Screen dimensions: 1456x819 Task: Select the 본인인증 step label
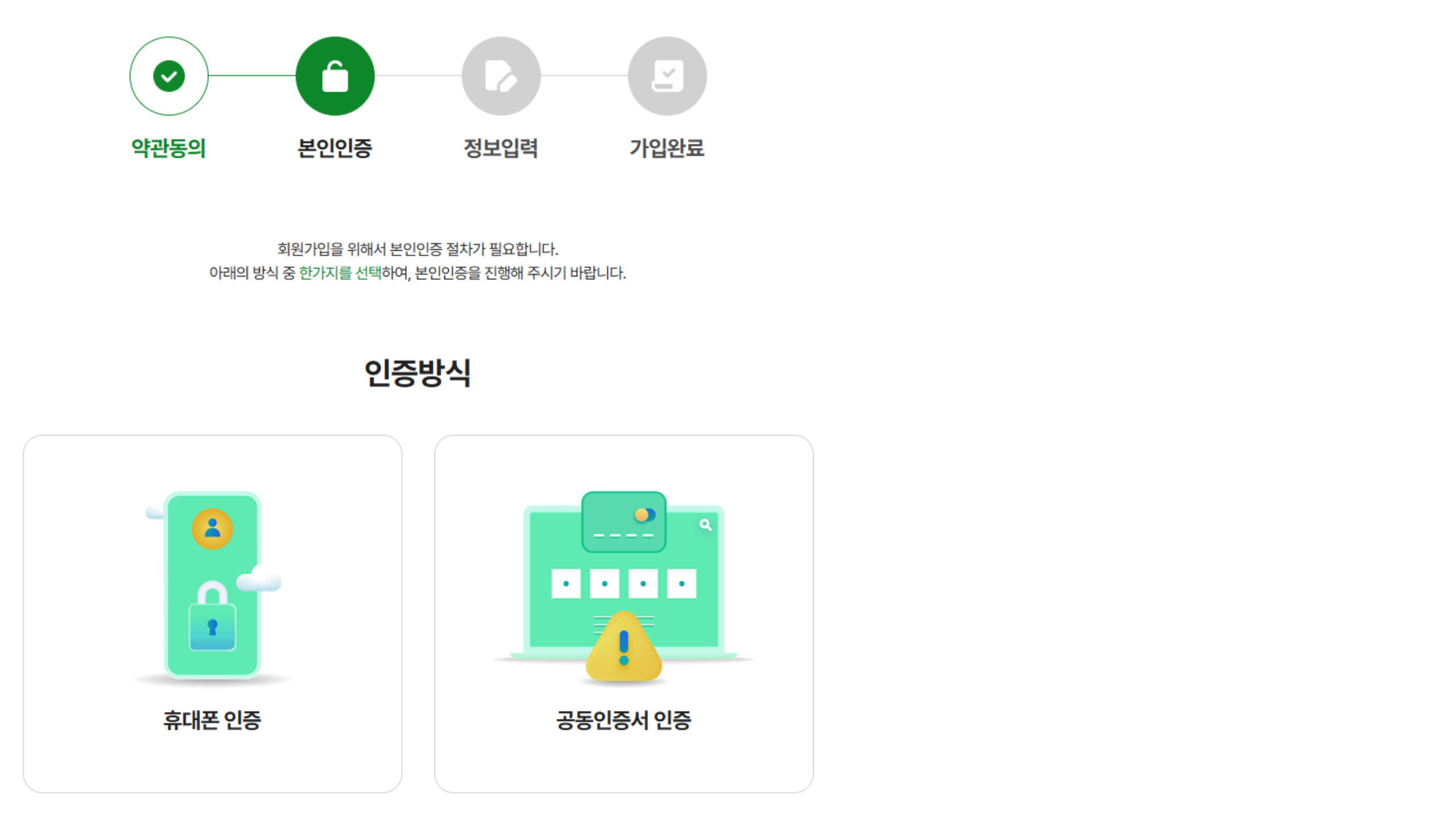335,148
